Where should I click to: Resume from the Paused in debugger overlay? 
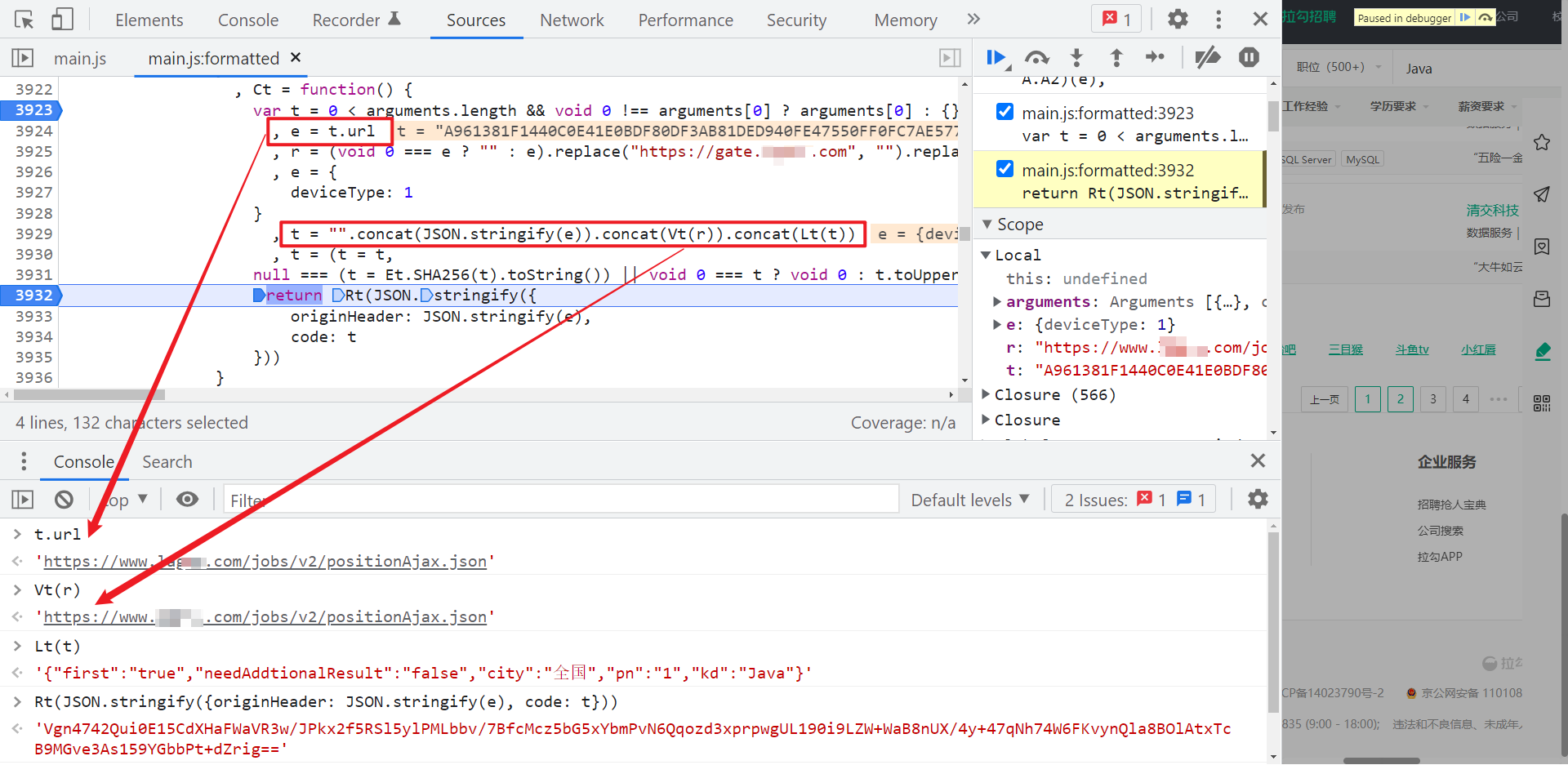coord(1465,17)
